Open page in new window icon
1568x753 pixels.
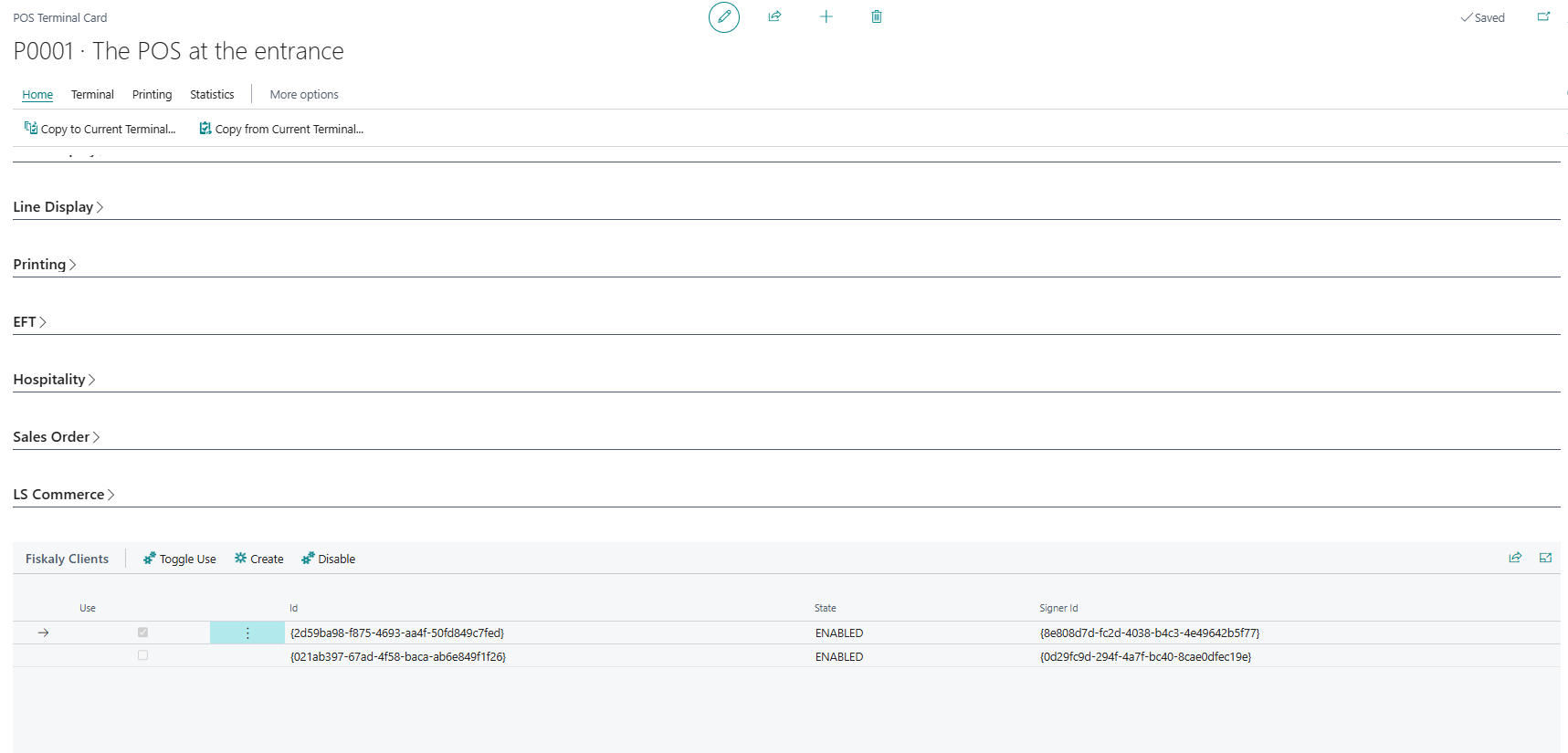point(1543,16)
